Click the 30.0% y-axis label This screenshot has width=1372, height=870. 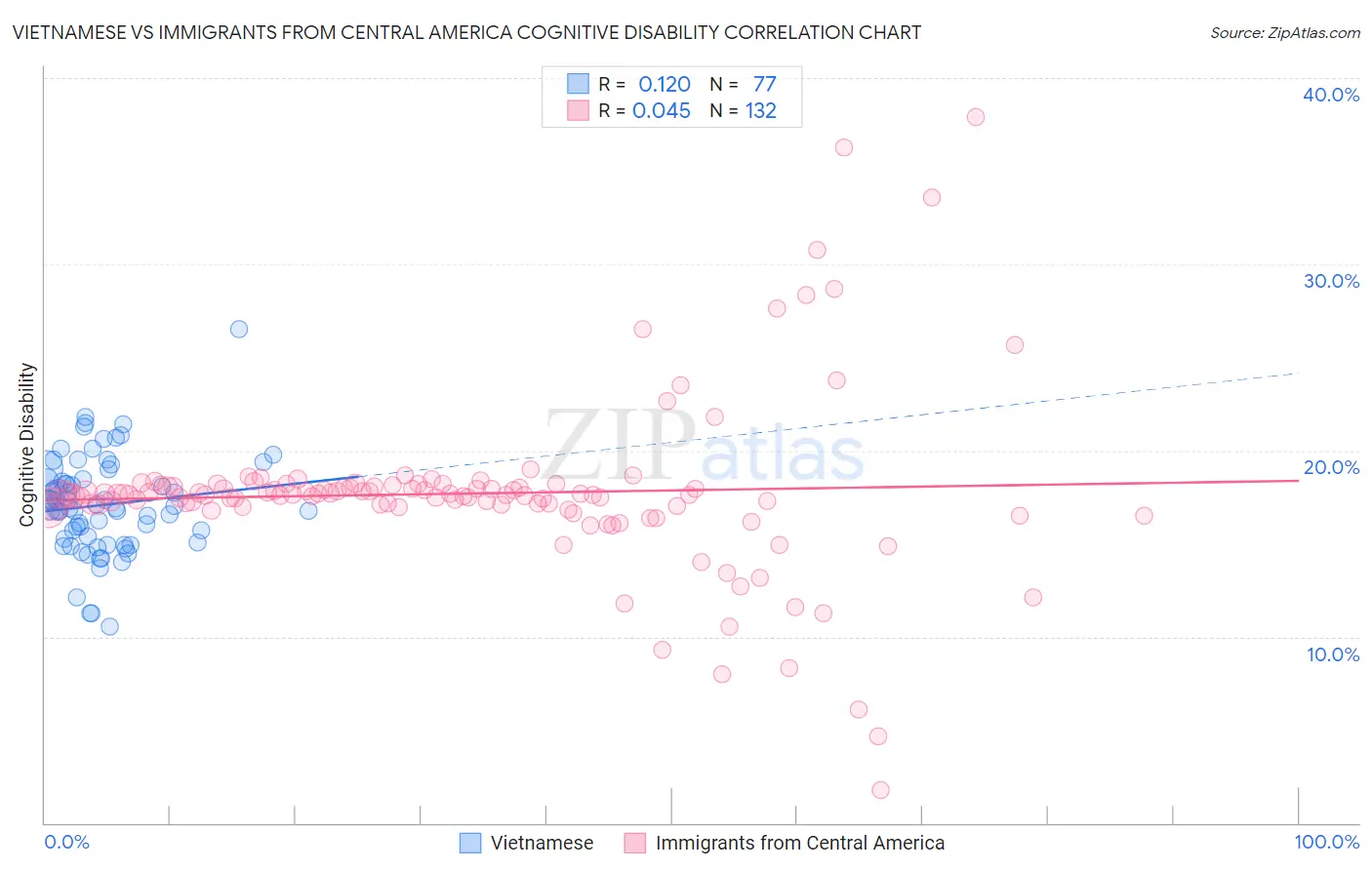point(1331,281)
